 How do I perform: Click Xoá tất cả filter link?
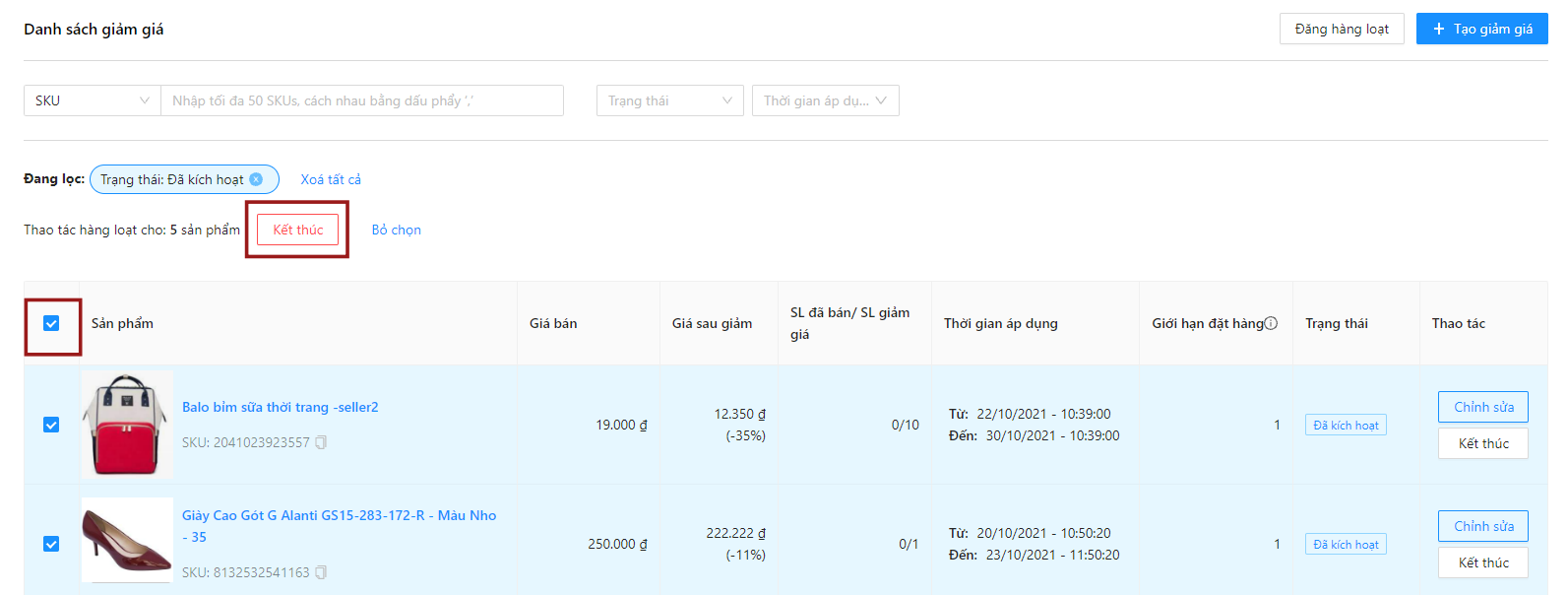click(331, 179)
